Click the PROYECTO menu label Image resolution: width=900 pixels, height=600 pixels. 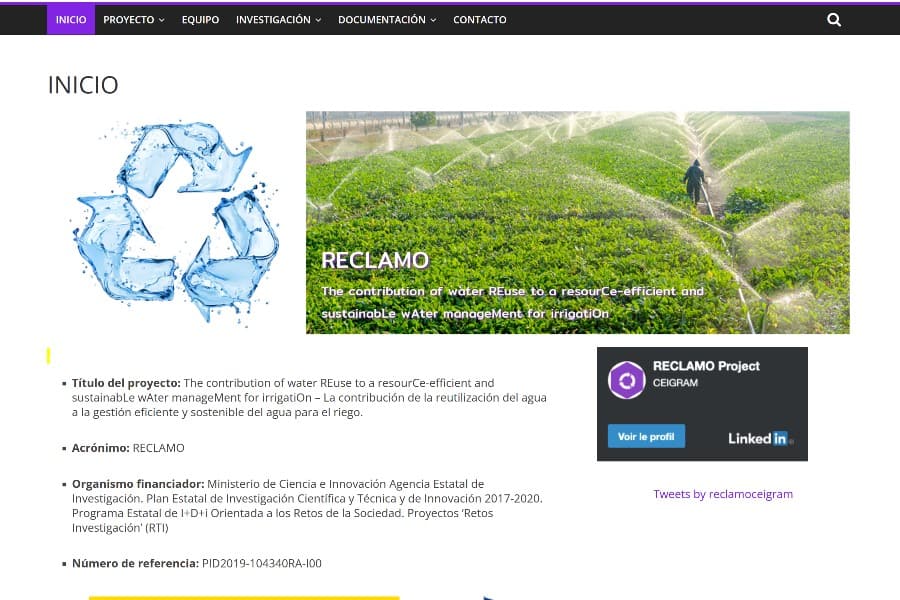(x=129, y=20)
